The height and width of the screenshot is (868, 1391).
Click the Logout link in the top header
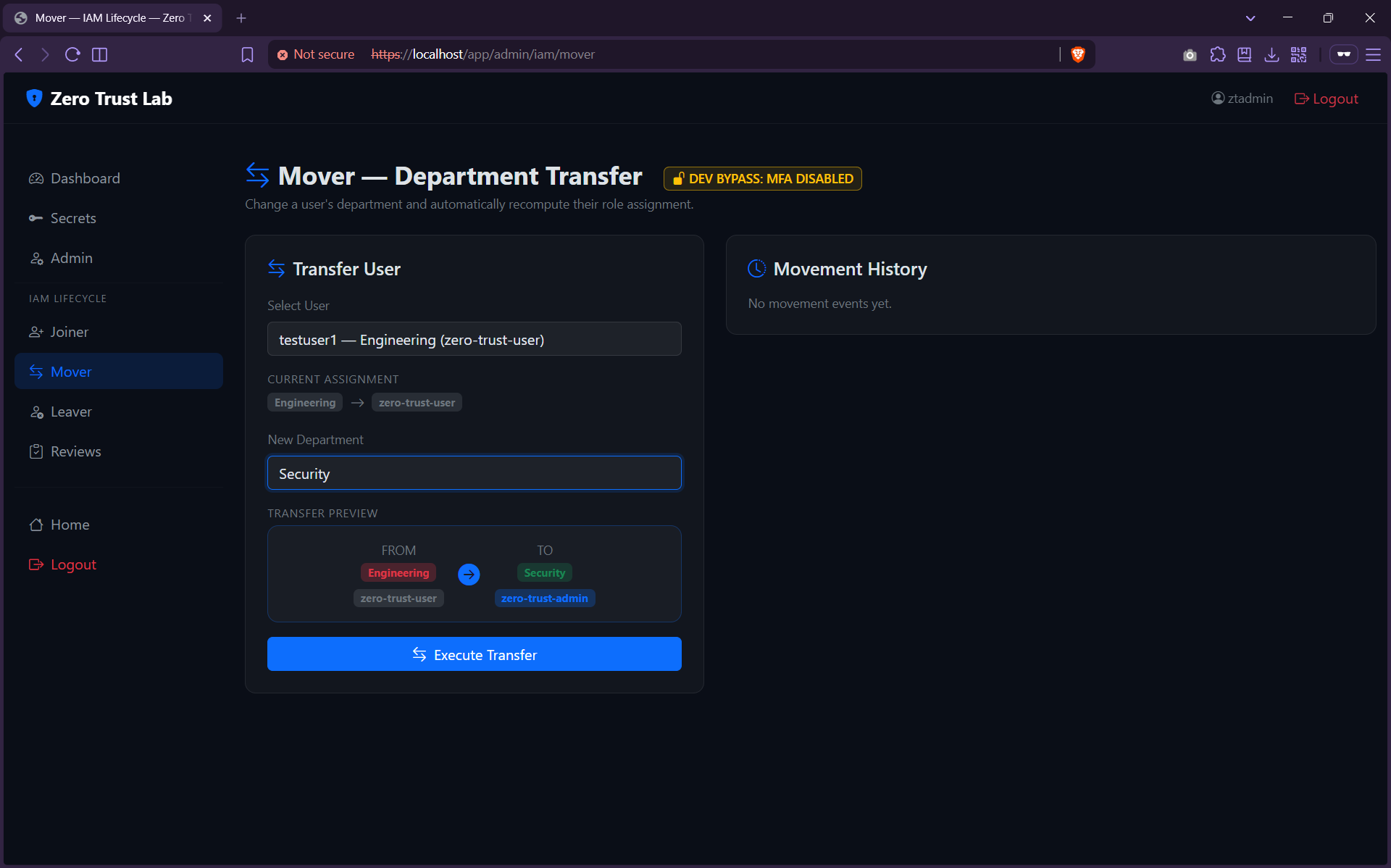coord(1327,99)
